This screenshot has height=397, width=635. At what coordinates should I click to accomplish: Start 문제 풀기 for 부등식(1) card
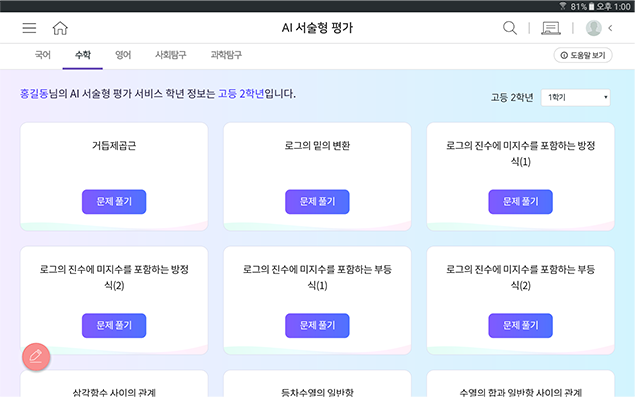(x=318, y=325)
